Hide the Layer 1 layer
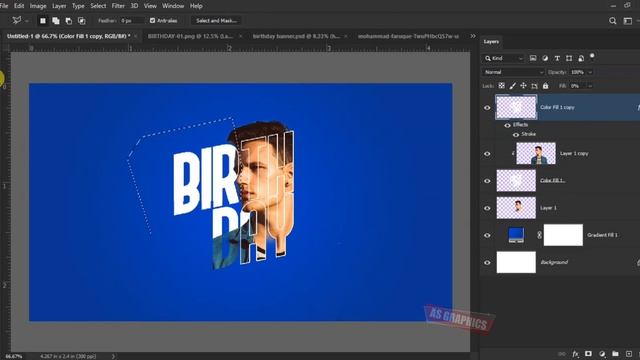Viewport: 640px width, 360px height. 487,208
